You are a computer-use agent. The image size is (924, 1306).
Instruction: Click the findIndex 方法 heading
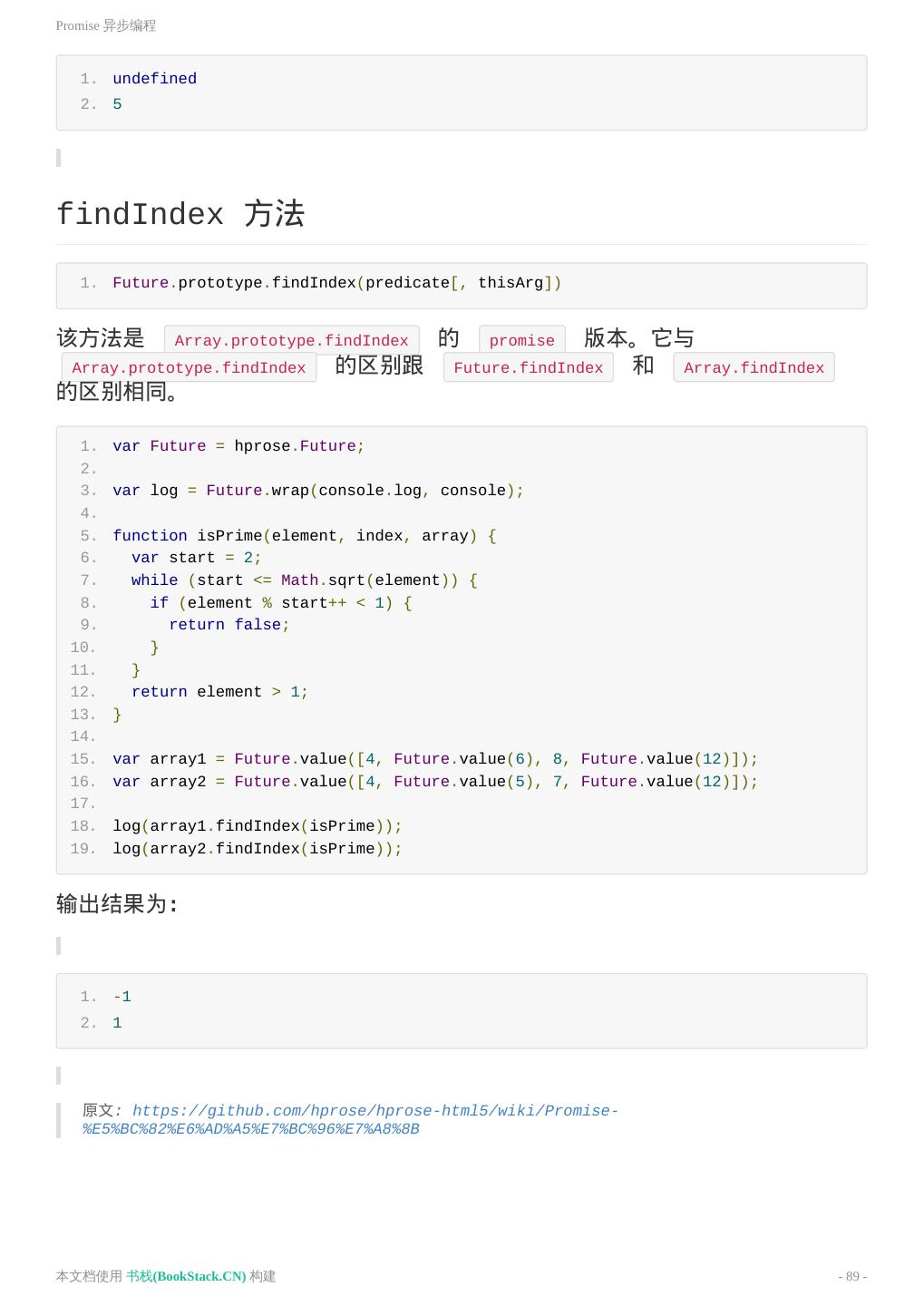[180, 215]
